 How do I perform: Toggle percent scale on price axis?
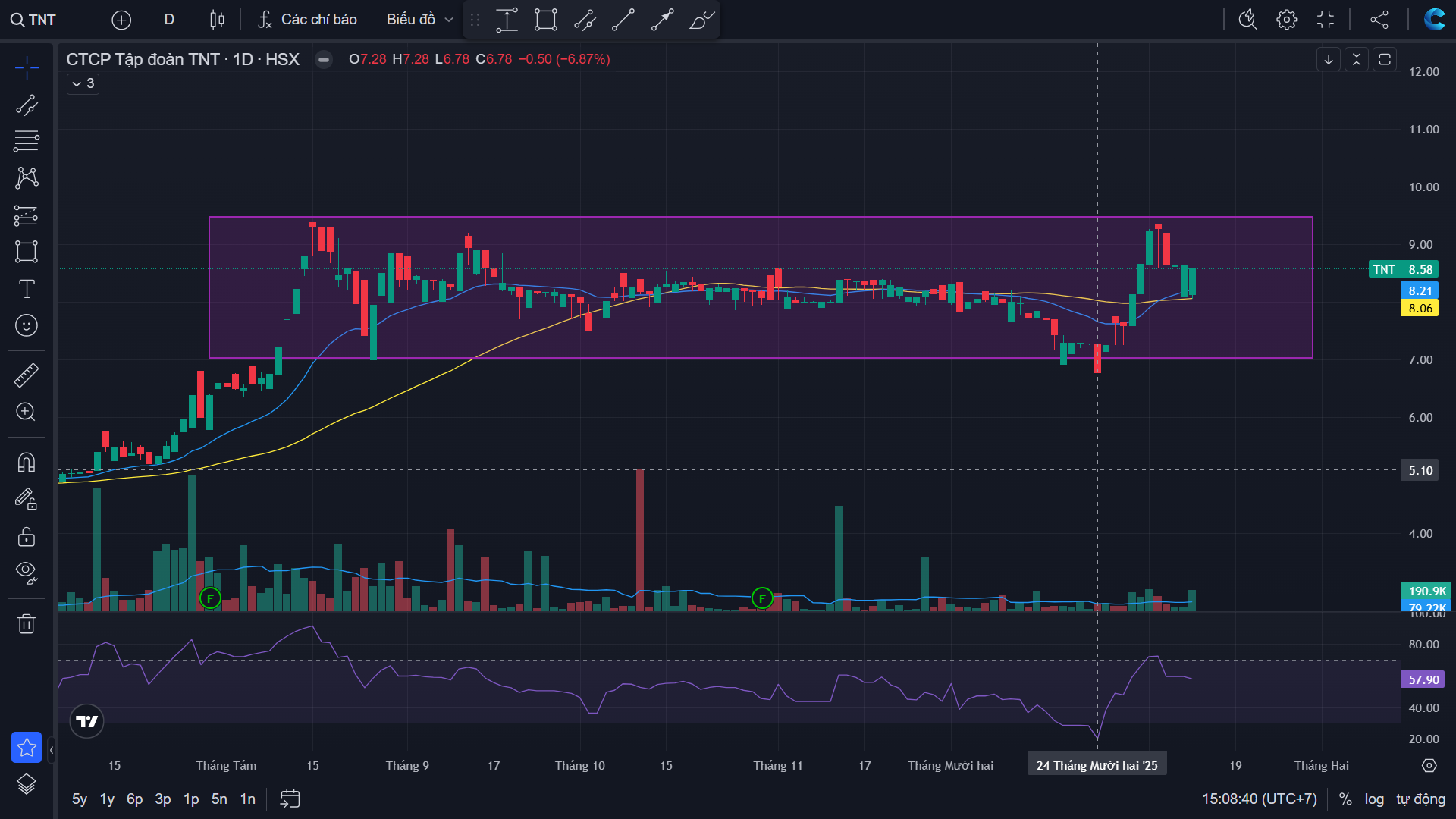point(1345,799)
